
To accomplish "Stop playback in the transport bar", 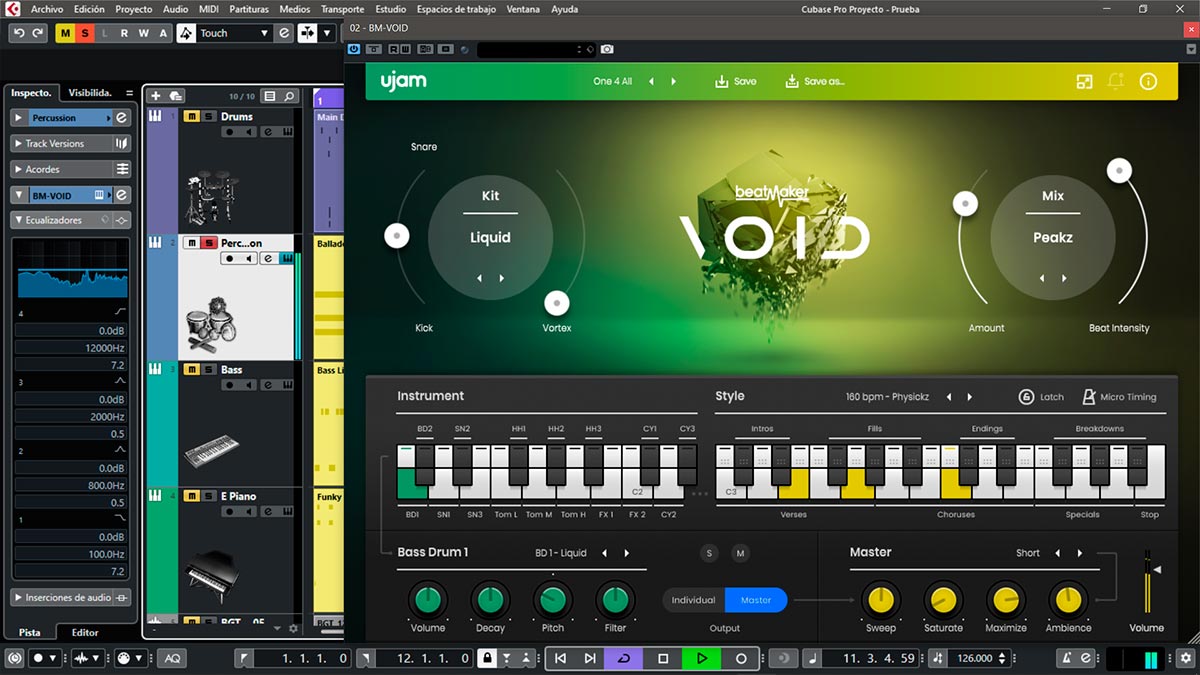I will tap(663, 658).
